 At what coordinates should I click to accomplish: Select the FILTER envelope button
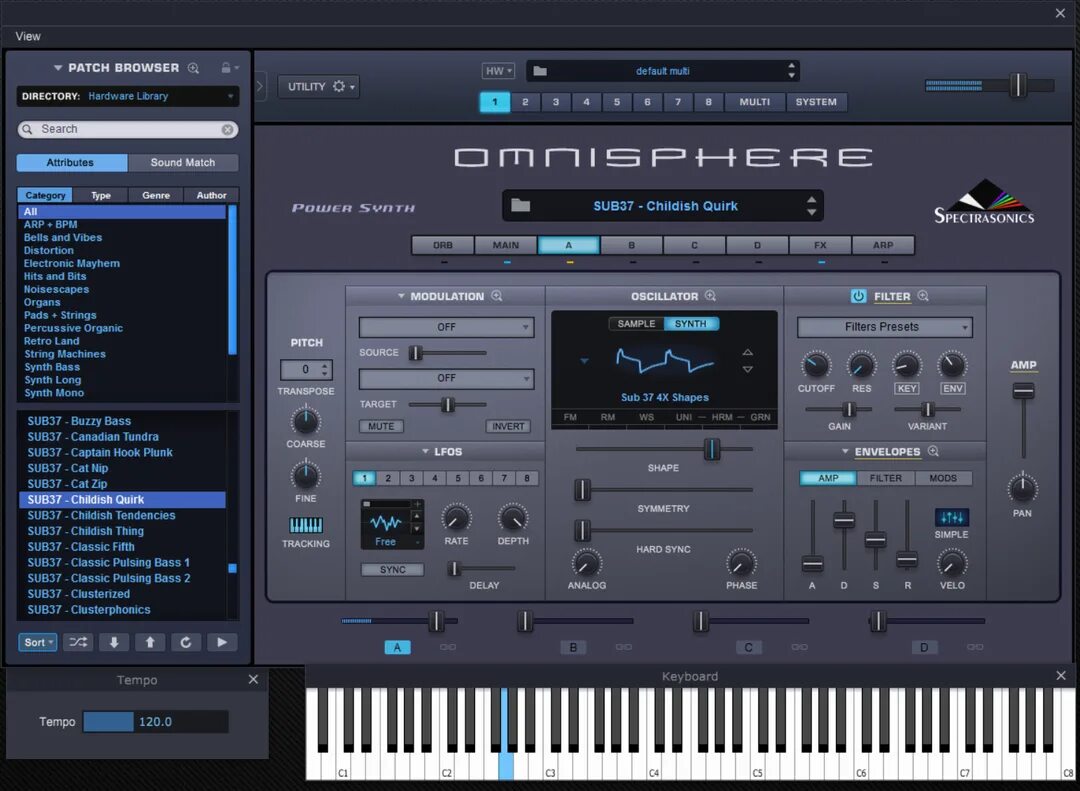click(x=886, y=478)
